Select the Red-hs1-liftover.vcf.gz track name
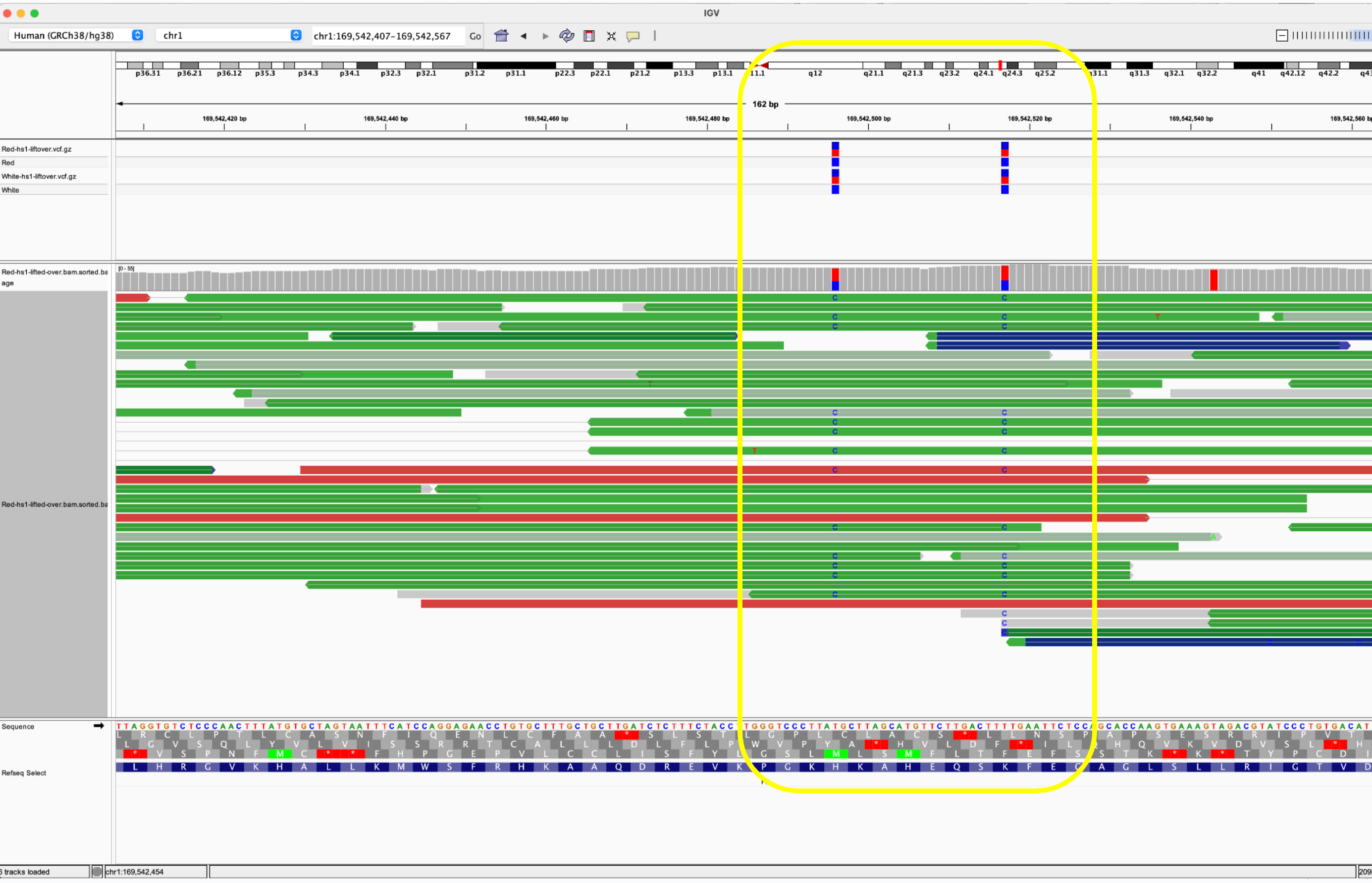 click(37, 149)
